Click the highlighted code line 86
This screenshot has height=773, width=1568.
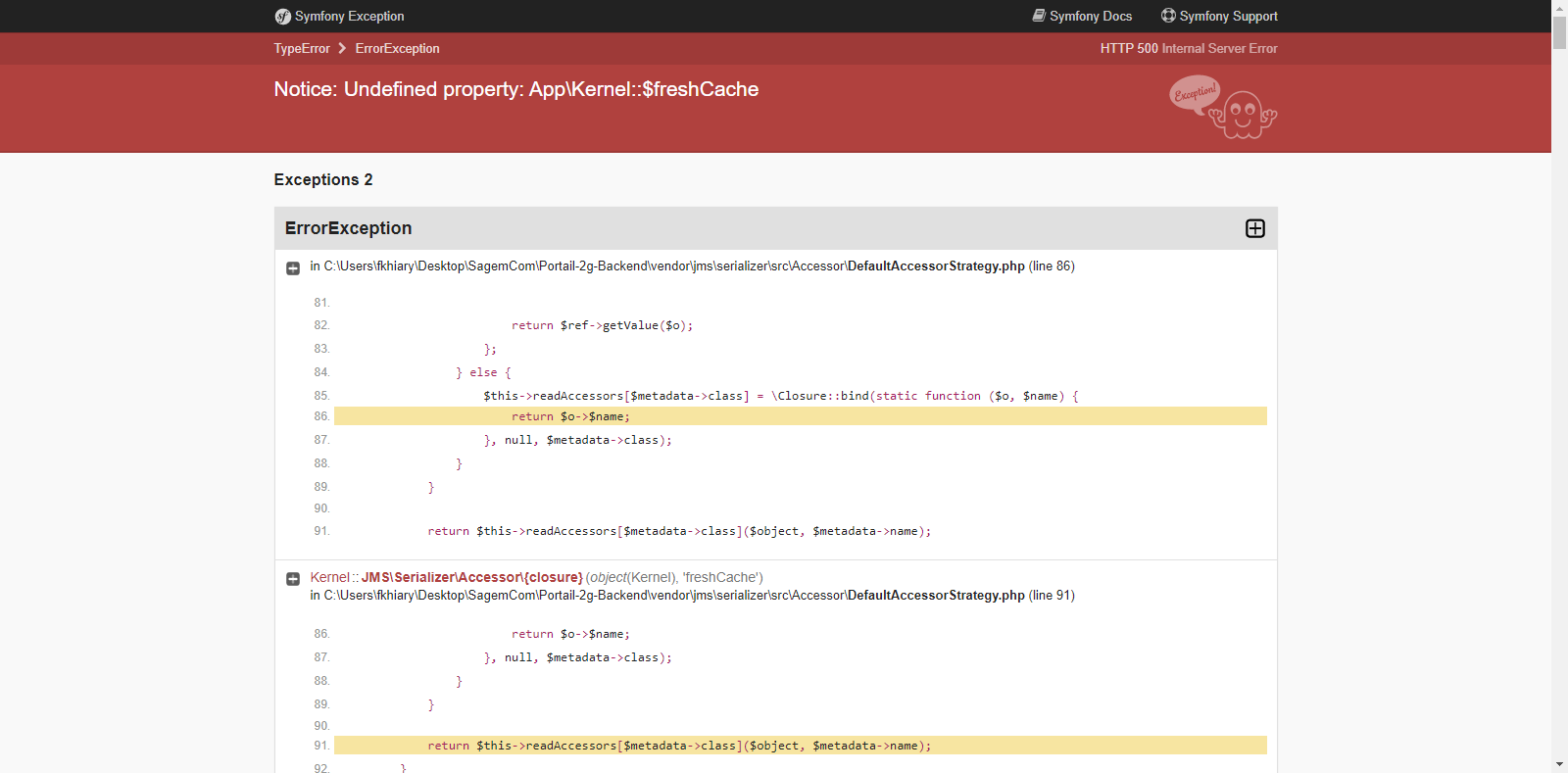(801, 416)
